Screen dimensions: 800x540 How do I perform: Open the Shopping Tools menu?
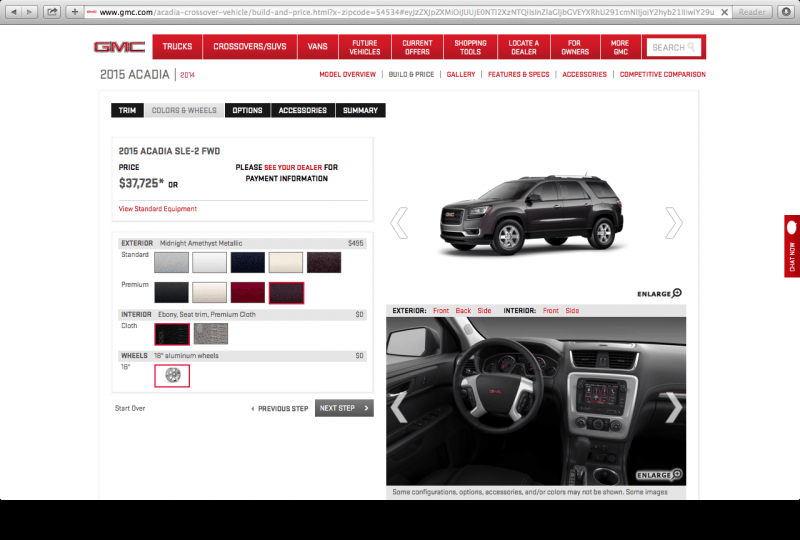coord(470,47)
